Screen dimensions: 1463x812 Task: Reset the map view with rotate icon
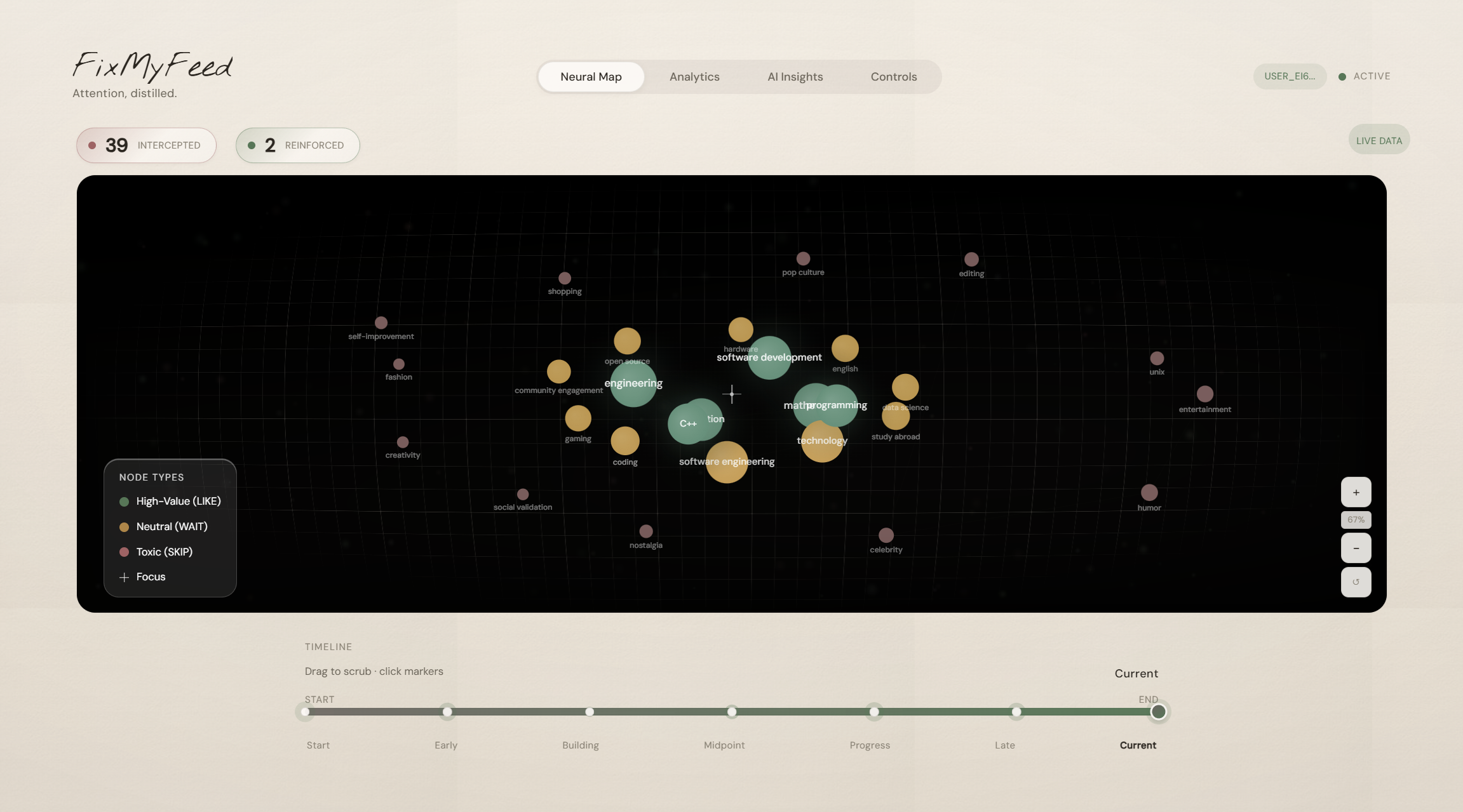click(x=1356, y=582)
